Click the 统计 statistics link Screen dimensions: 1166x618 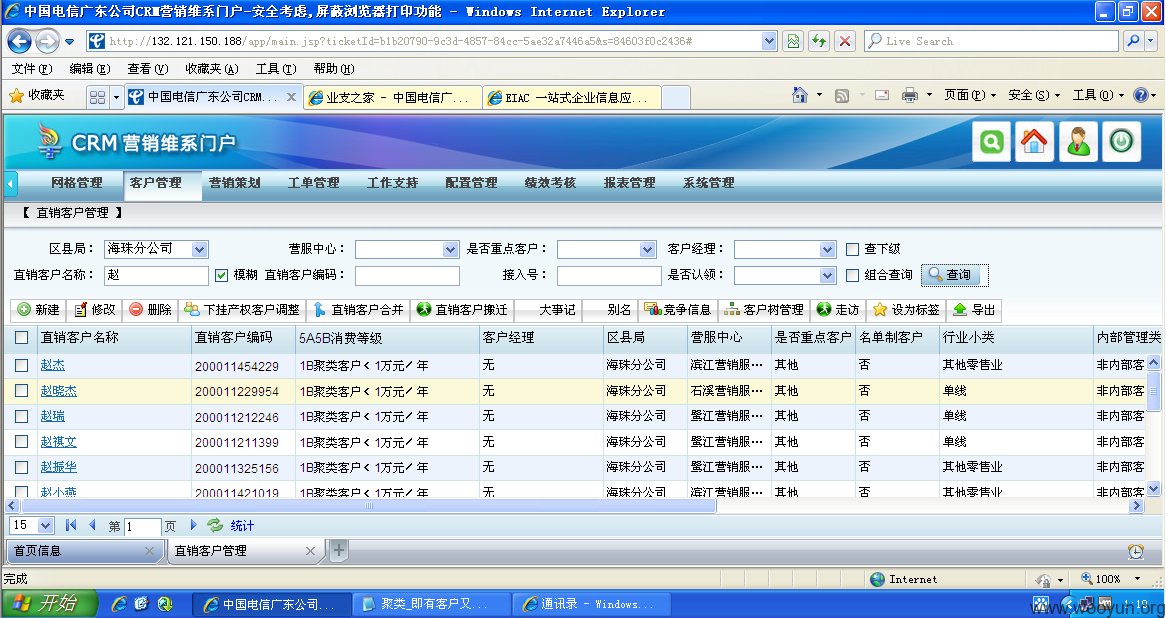[x=242, y=526]
